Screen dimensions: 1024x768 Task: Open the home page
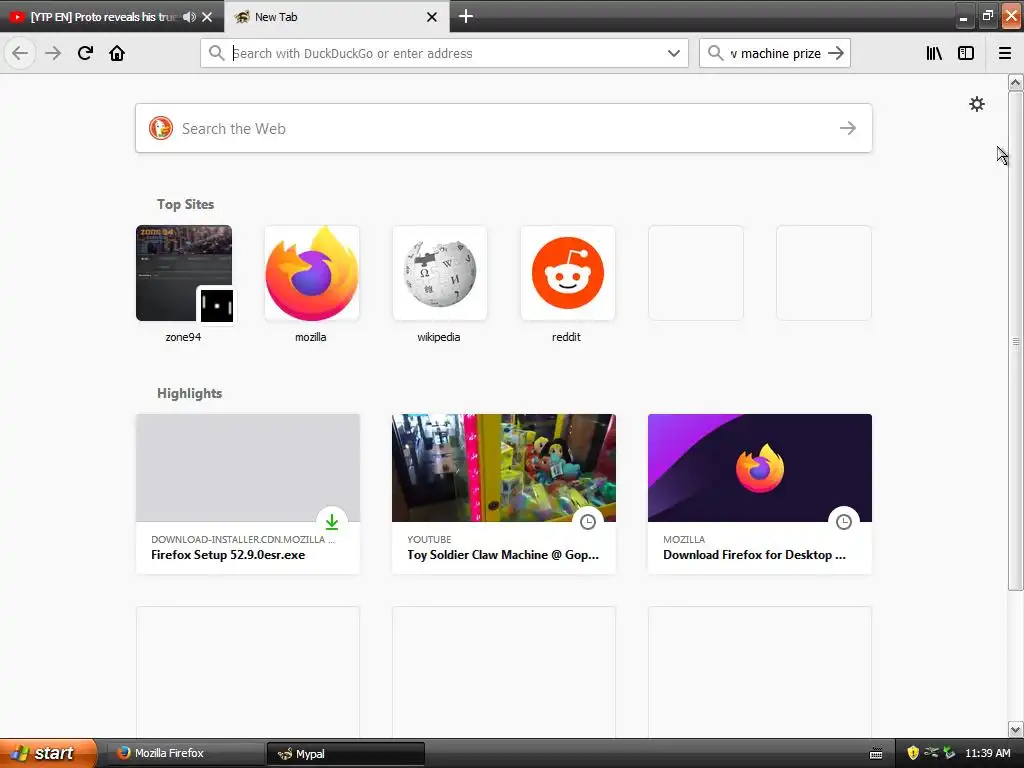click(117, 53)
